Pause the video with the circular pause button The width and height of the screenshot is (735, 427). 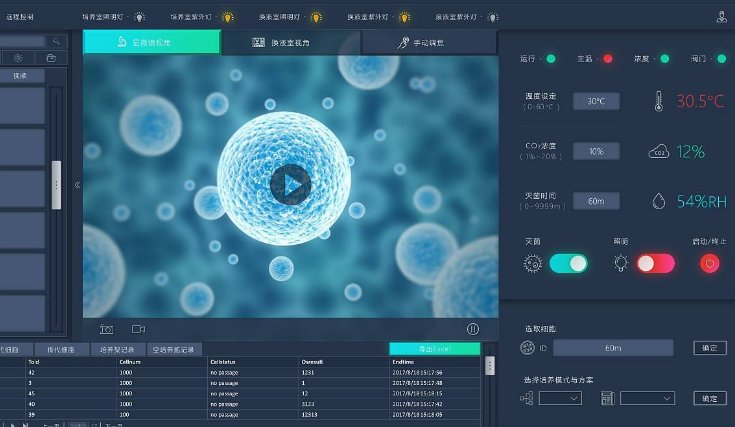473,329
